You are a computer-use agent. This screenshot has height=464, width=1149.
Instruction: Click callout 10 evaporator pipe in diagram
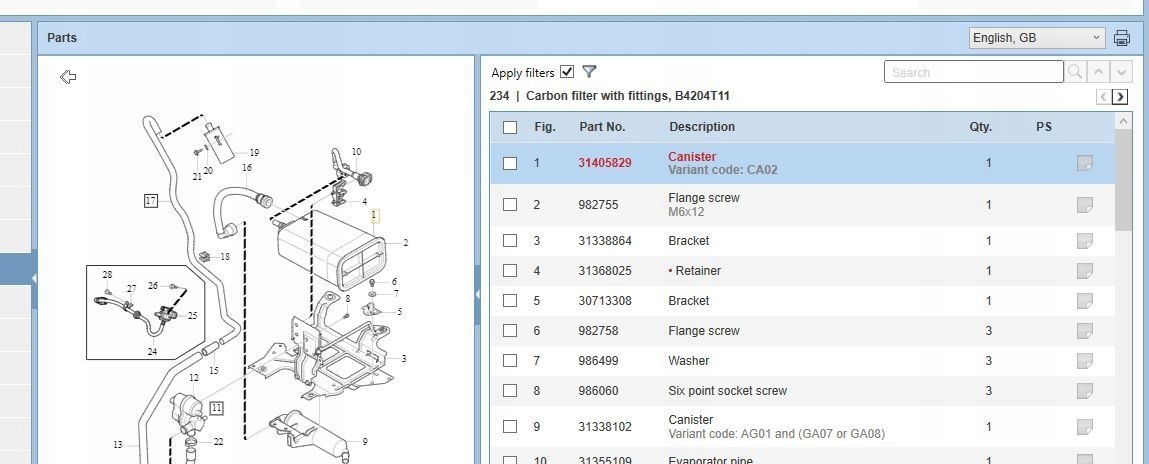(x=356, y=152)
